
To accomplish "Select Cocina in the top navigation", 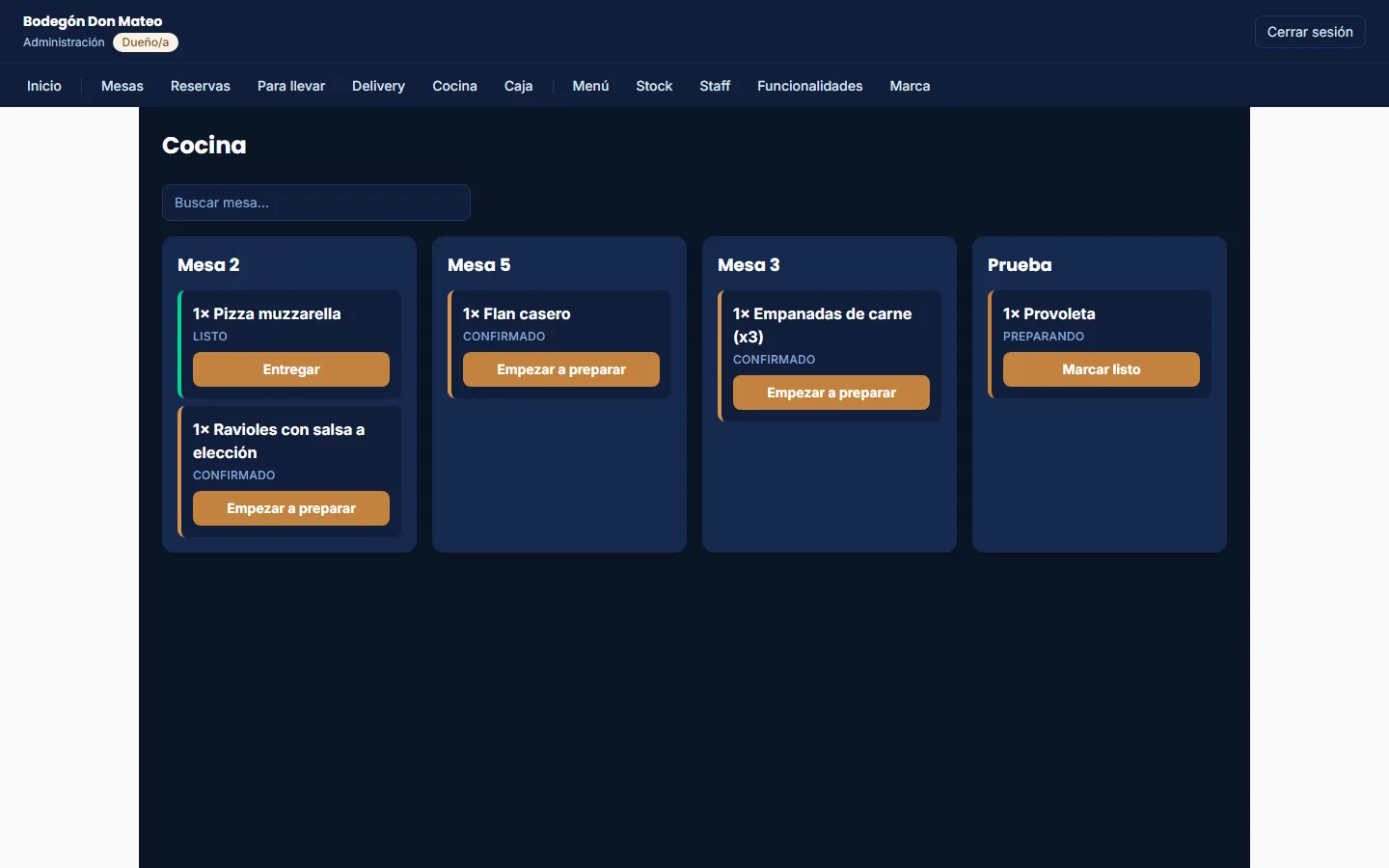I will (454, 86).
